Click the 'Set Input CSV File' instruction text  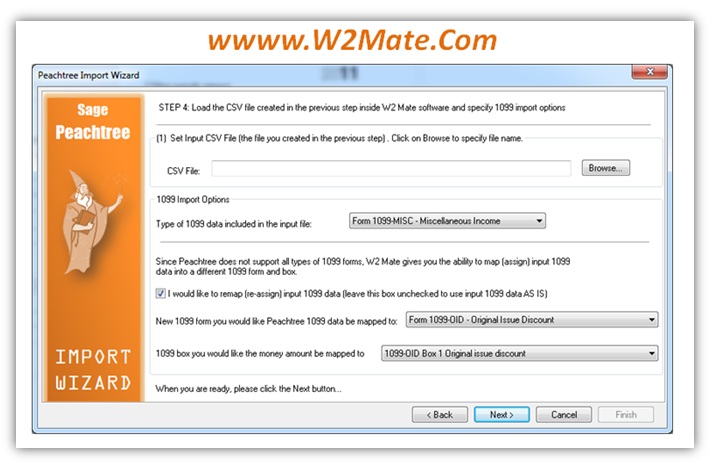[x=340, y=138]
